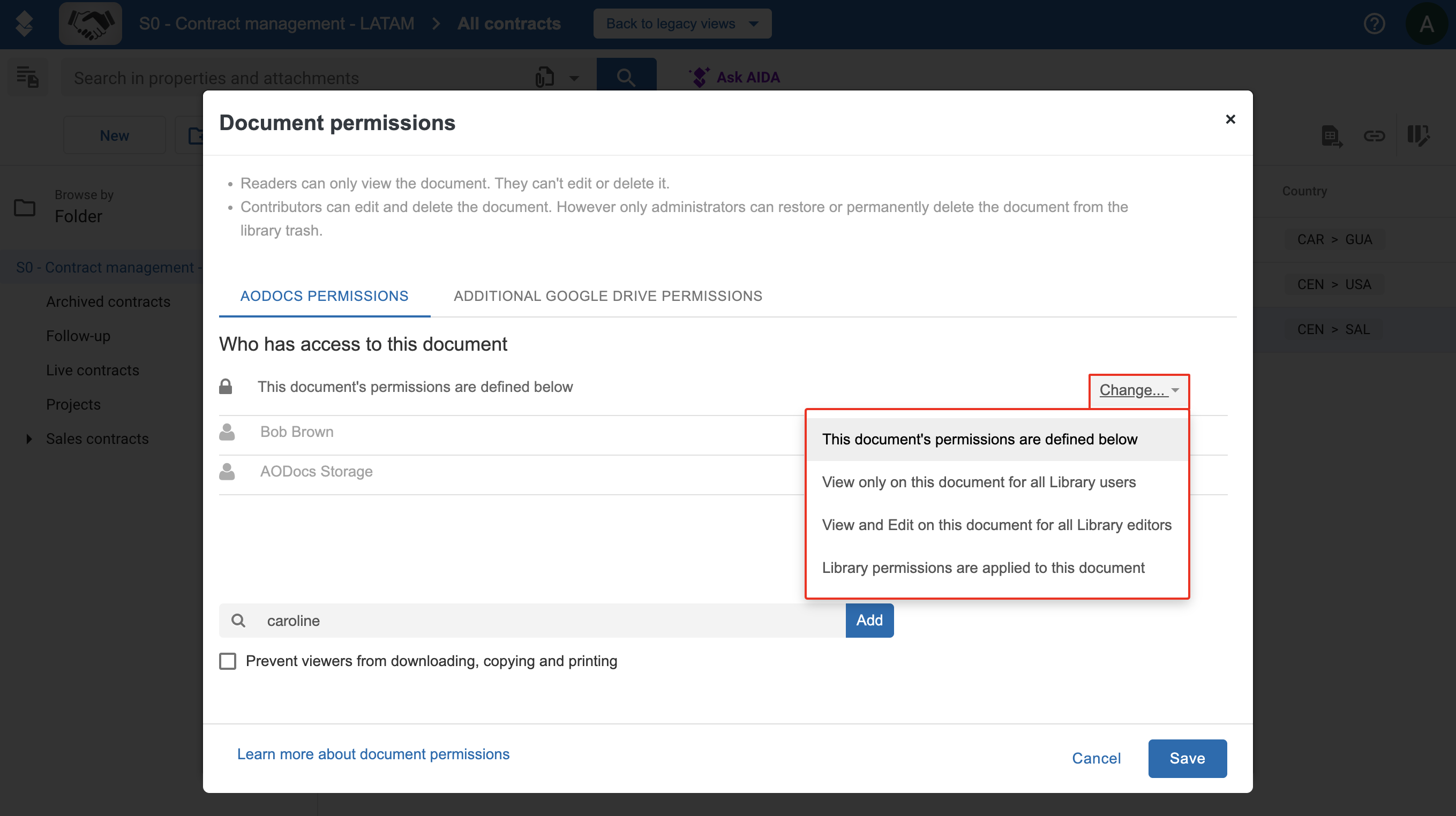
Task: Close the Document permissions dialog
Action: pos(1230,119)
